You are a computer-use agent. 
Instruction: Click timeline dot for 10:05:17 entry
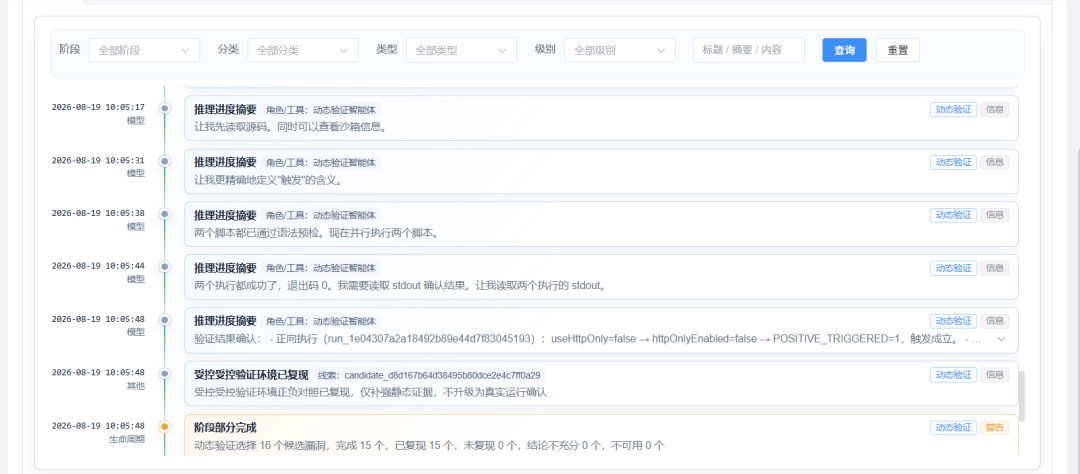164,108
